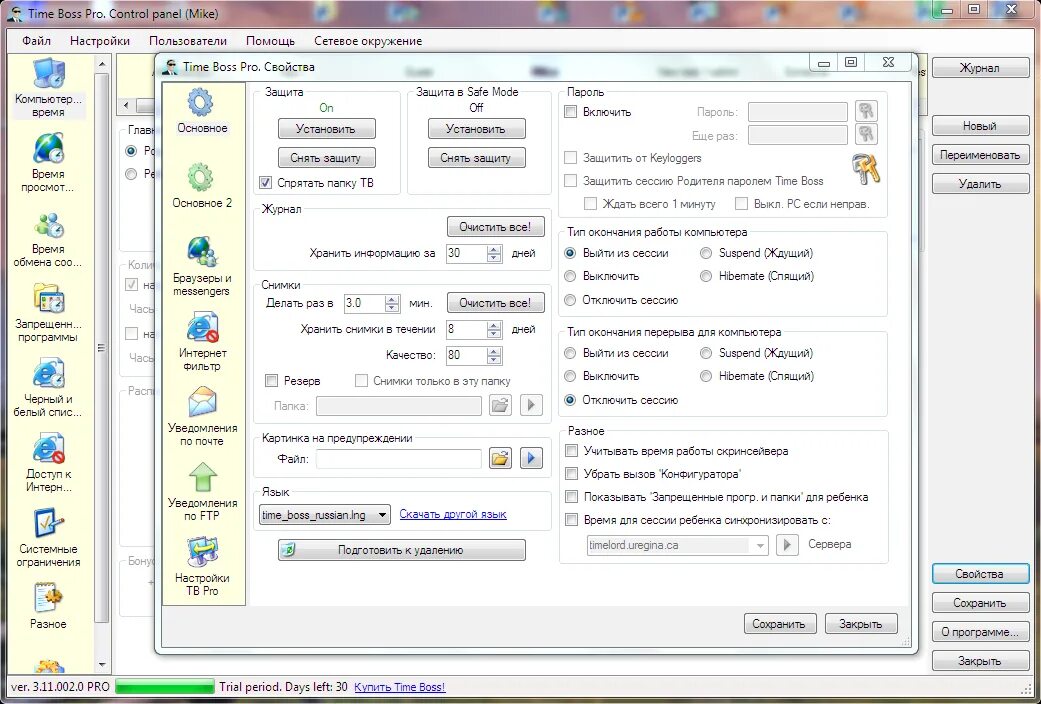The height and width of the screenshot is (704, 1041).
Task: Click warning picture Файл input field
Action: click(399, 458)
